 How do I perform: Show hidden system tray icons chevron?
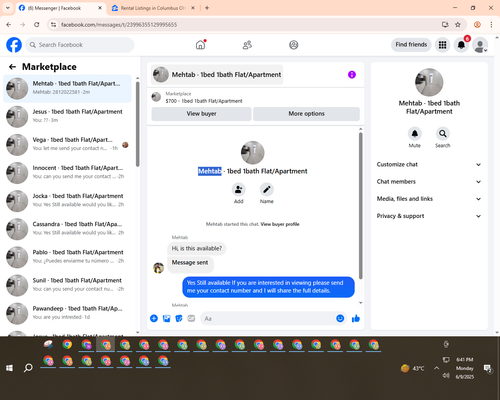436,368
